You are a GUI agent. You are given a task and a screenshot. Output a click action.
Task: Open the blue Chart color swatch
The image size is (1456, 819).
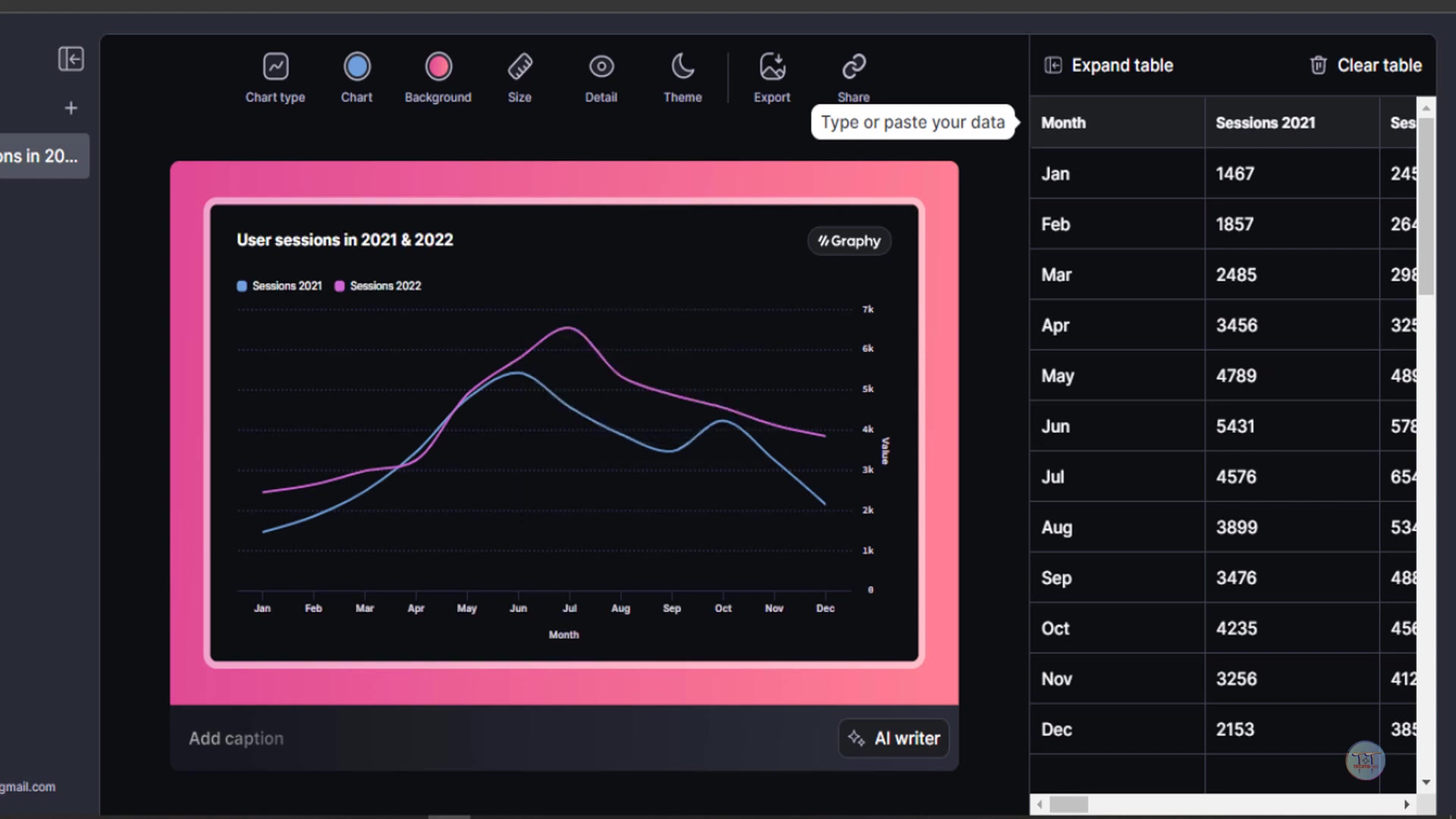point(356,67)
